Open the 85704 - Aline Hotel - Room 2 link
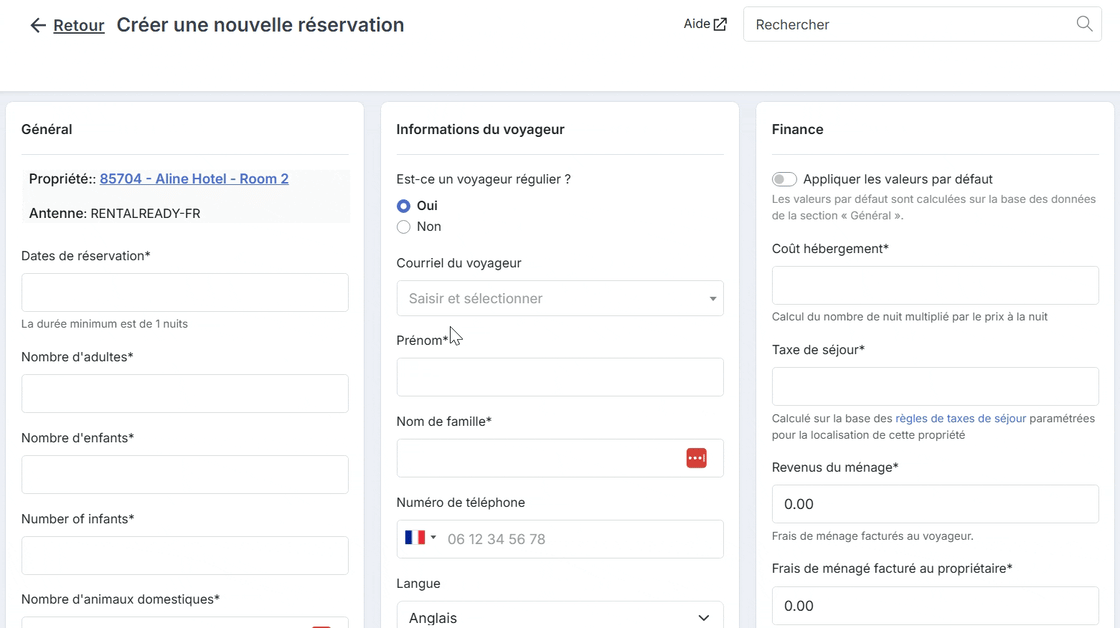This screenshot has width=1120, height=628. point(194,179)
